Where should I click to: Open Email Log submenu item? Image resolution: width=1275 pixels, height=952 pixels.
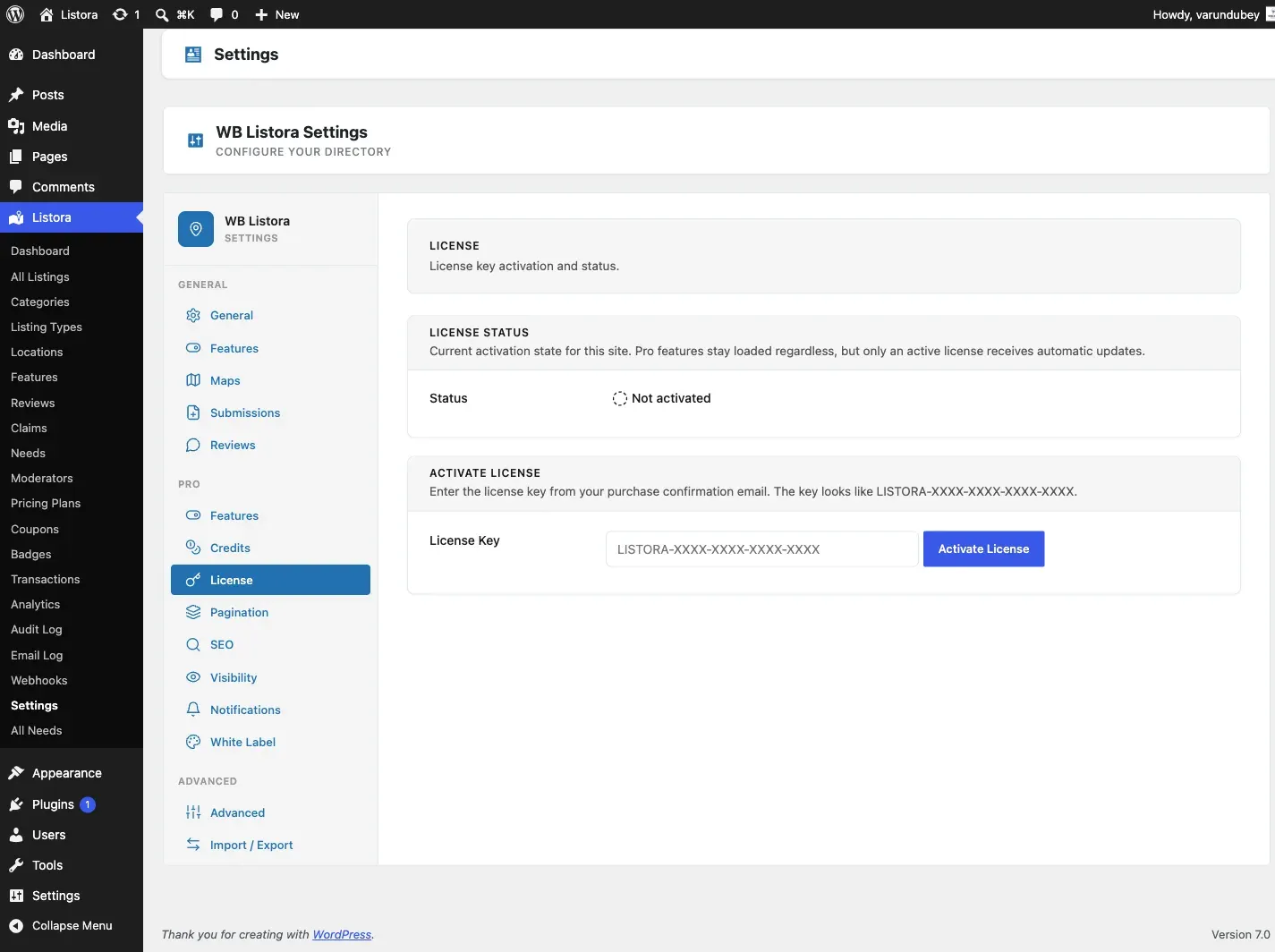pos(37,655)
